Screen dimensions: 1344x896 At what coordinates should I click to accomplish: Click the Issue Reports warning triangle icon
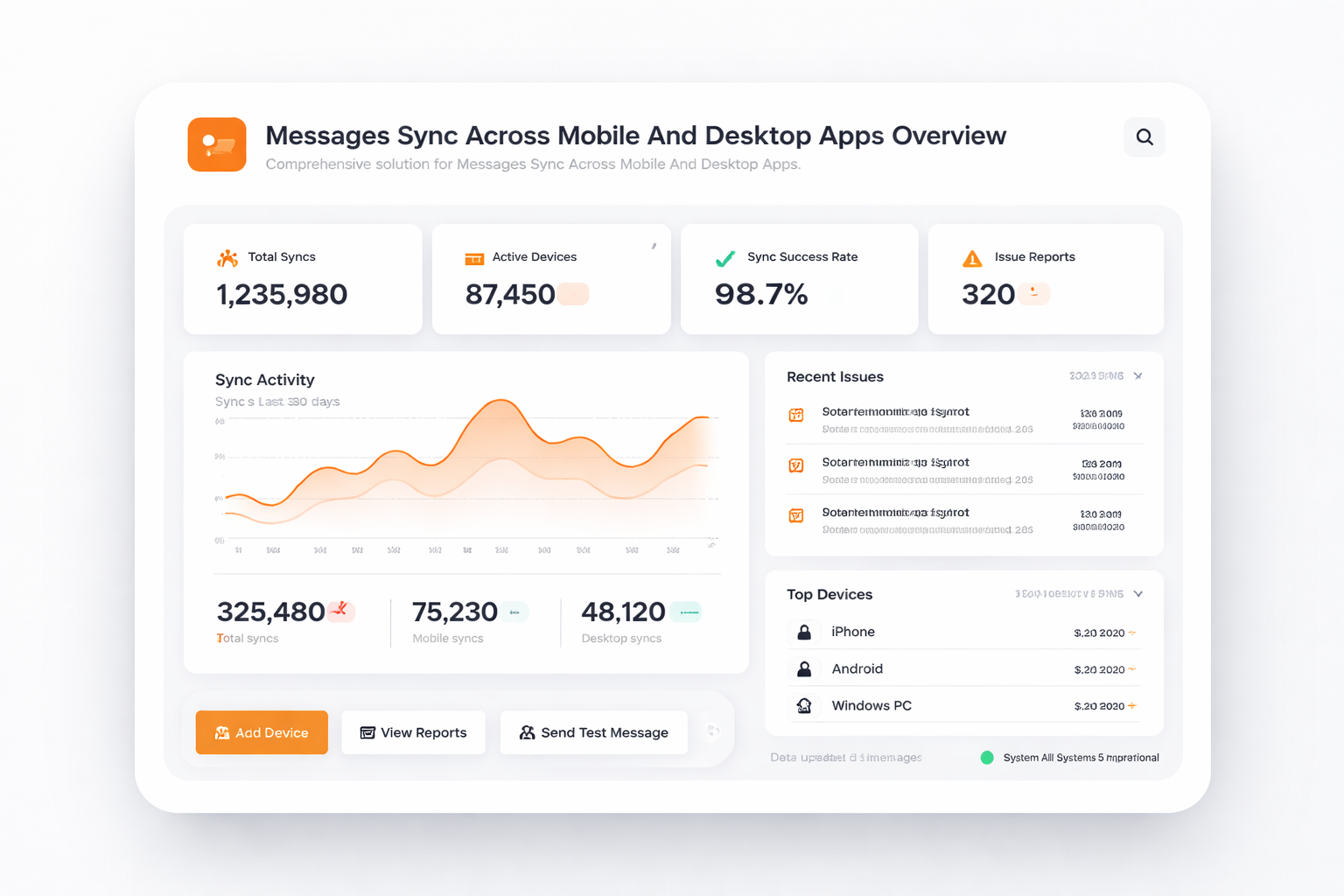pyautogui.click(x=972, y=258)
